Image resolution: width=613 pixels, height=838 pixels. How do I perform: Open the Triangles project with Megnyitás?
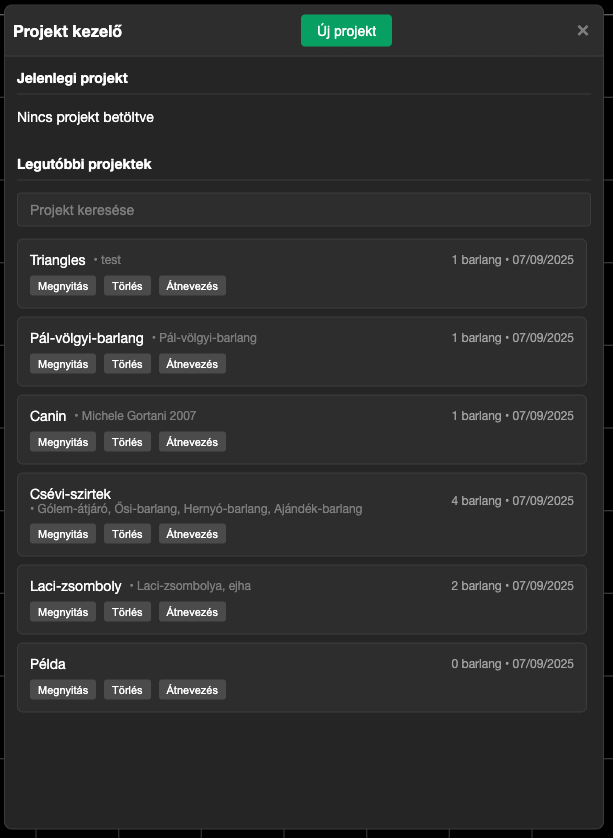coord(63,286)
